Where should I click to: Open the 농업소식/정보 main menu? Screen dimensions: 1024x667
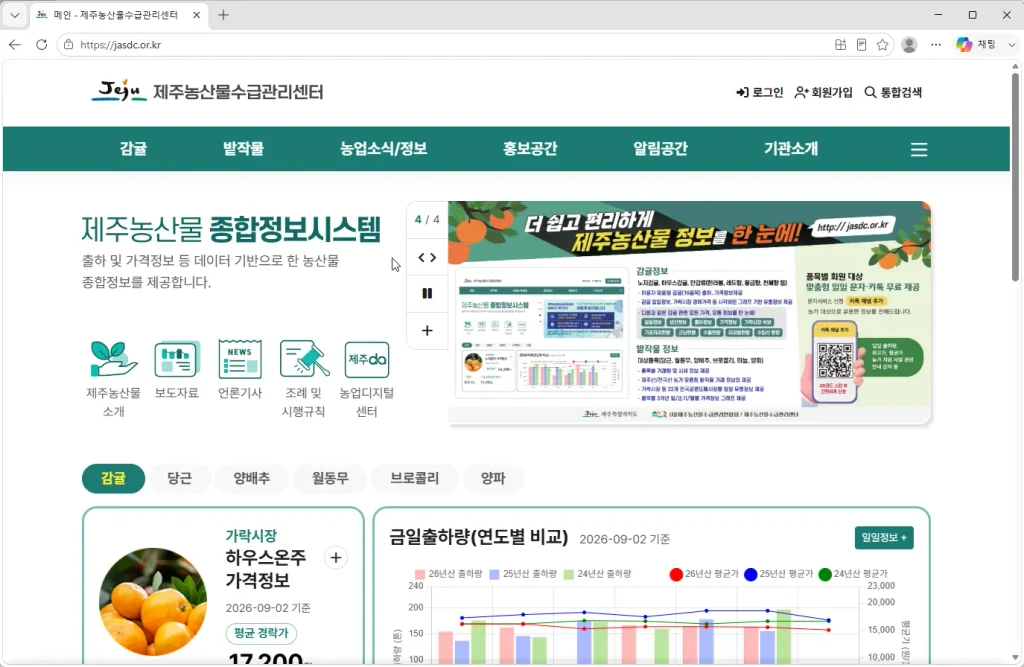[x=383, y=148]
